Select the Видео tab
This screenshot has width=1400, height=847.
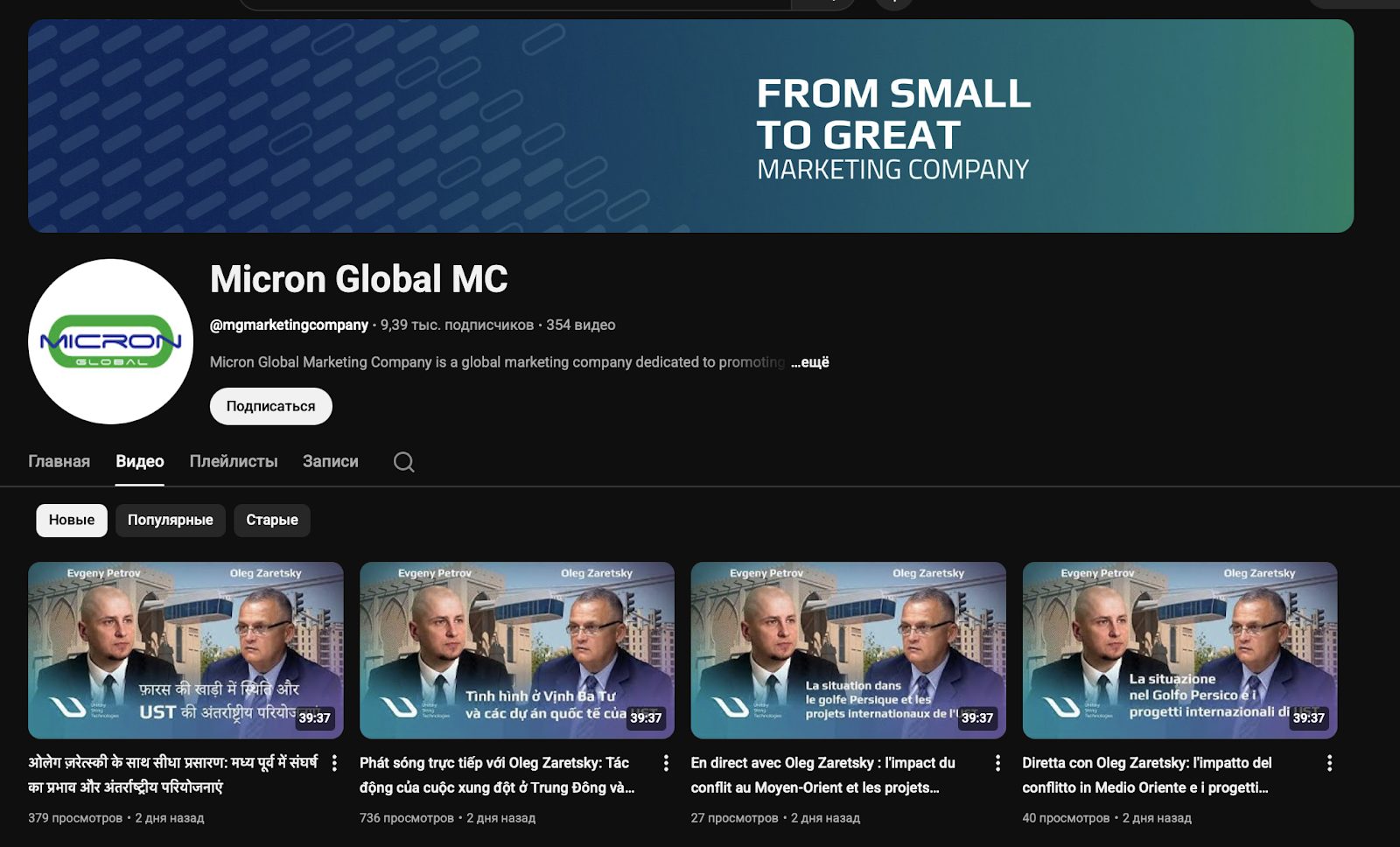pyautogui.click(x=140, y=461)
